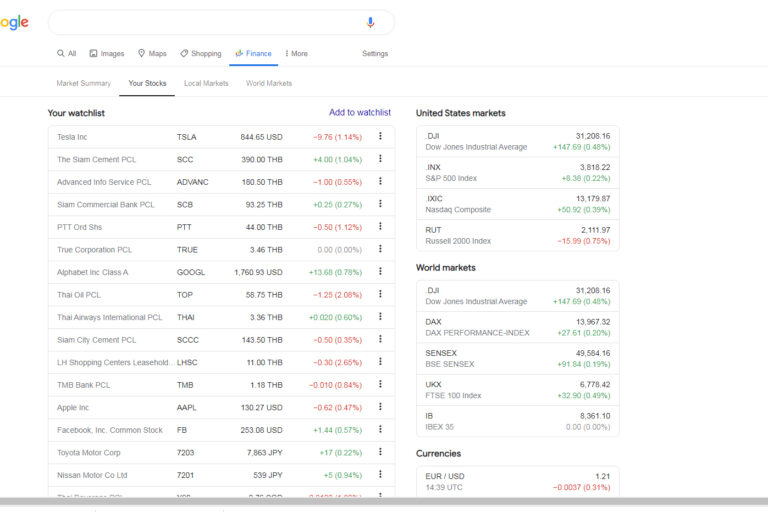Image resolution: width=768 pixels, height=512 pixels.
Task: Switch to the World Markets tab
Action: 269,83
